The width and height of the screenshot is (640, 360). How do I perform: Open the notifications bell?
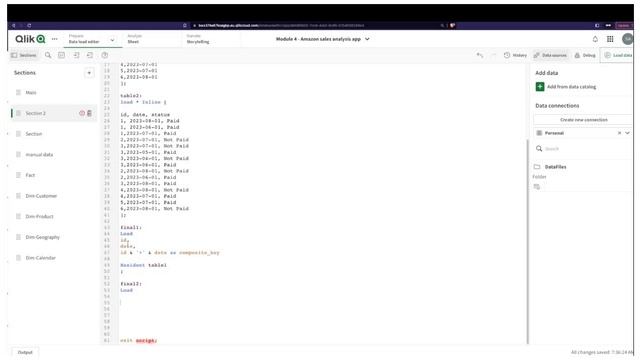coord(595,39)
